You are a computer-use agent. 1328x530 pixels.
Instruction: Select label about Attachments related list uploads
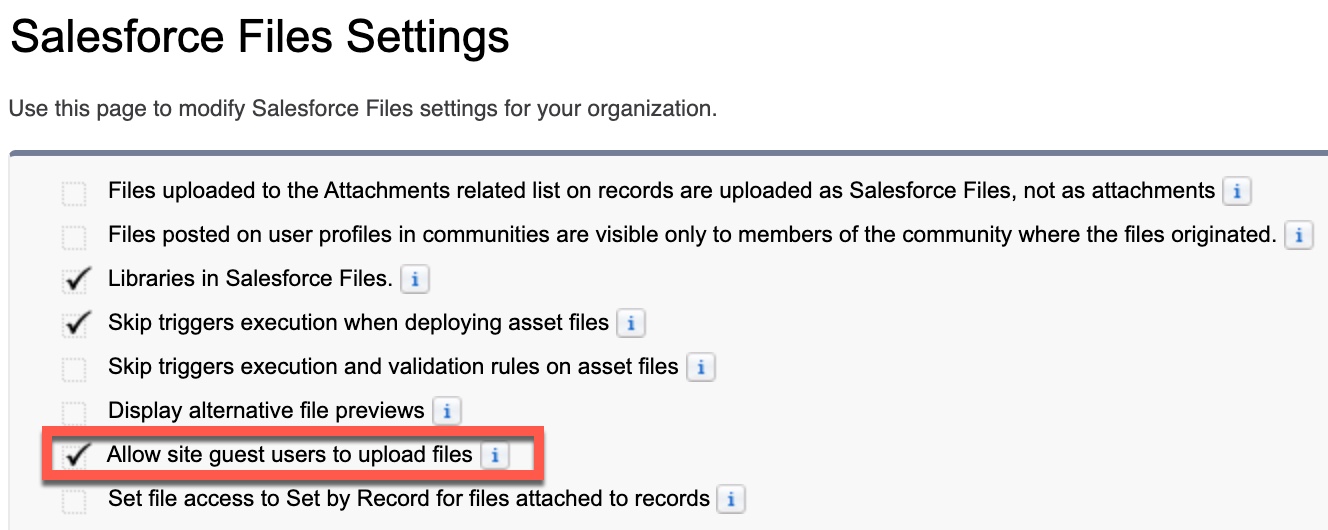point(662,191)
